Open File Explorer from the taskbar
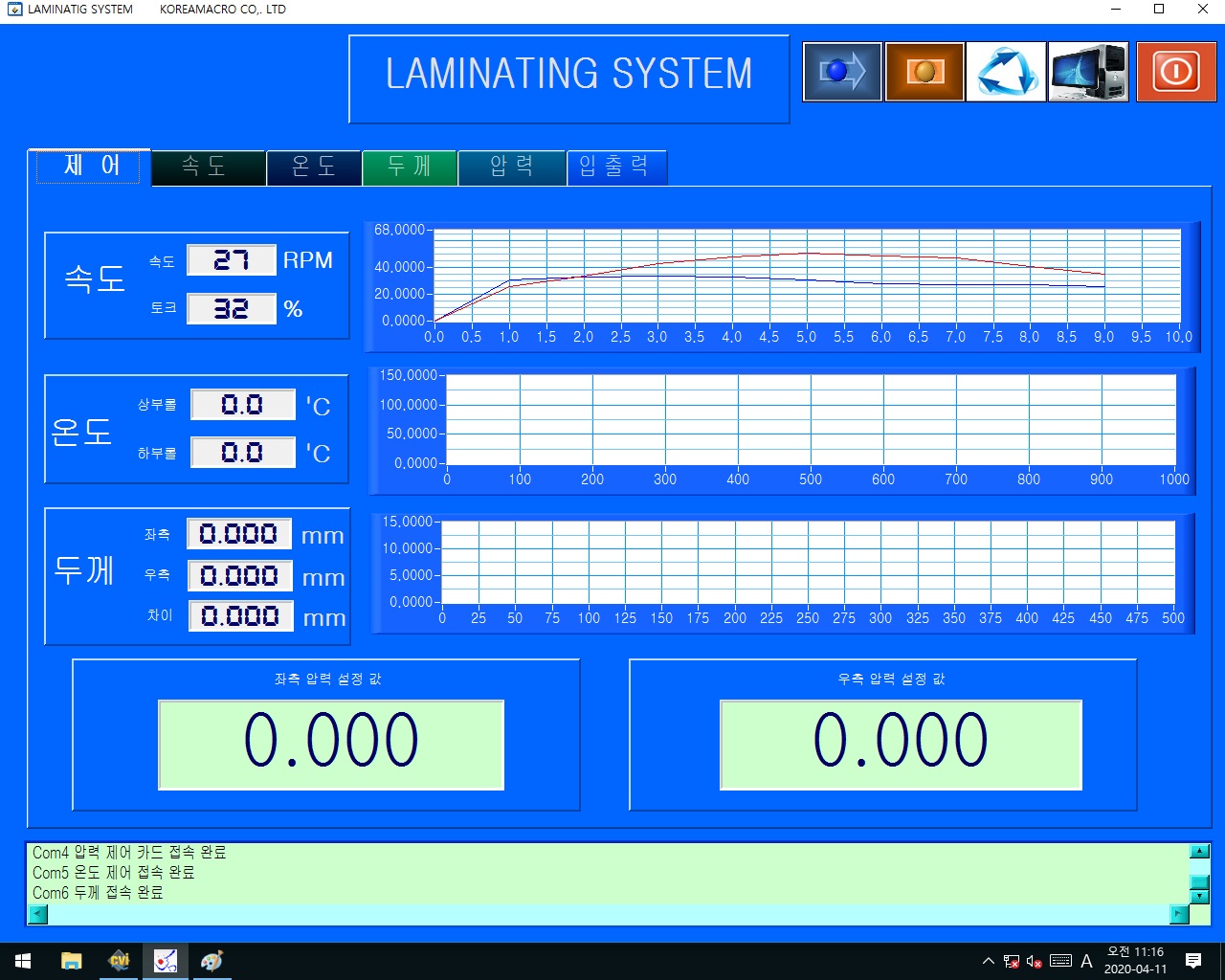Viewport: 1225px width, 980px height. coord(72,961)
